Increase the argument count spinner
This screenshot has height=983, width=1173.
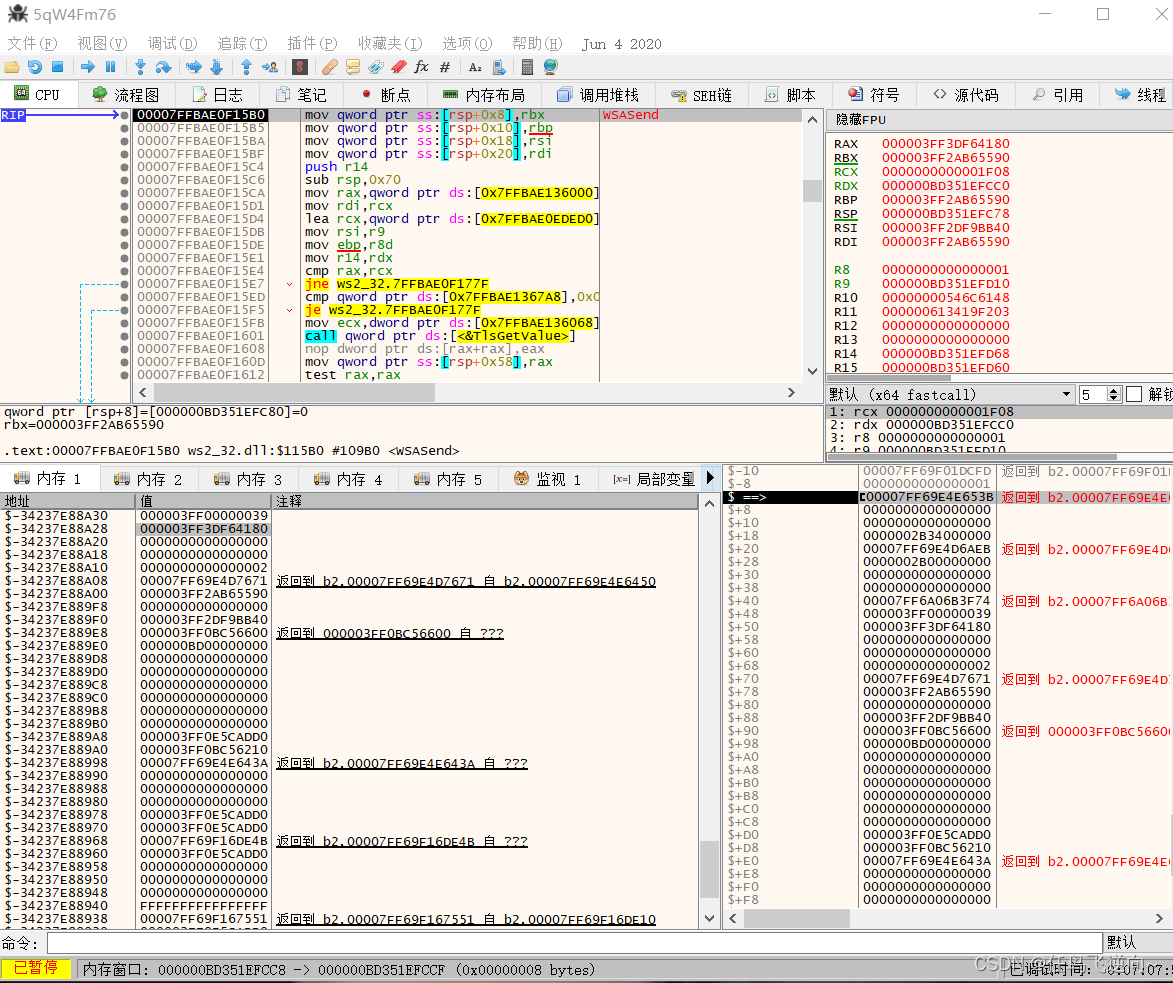tap(1113, 391)
